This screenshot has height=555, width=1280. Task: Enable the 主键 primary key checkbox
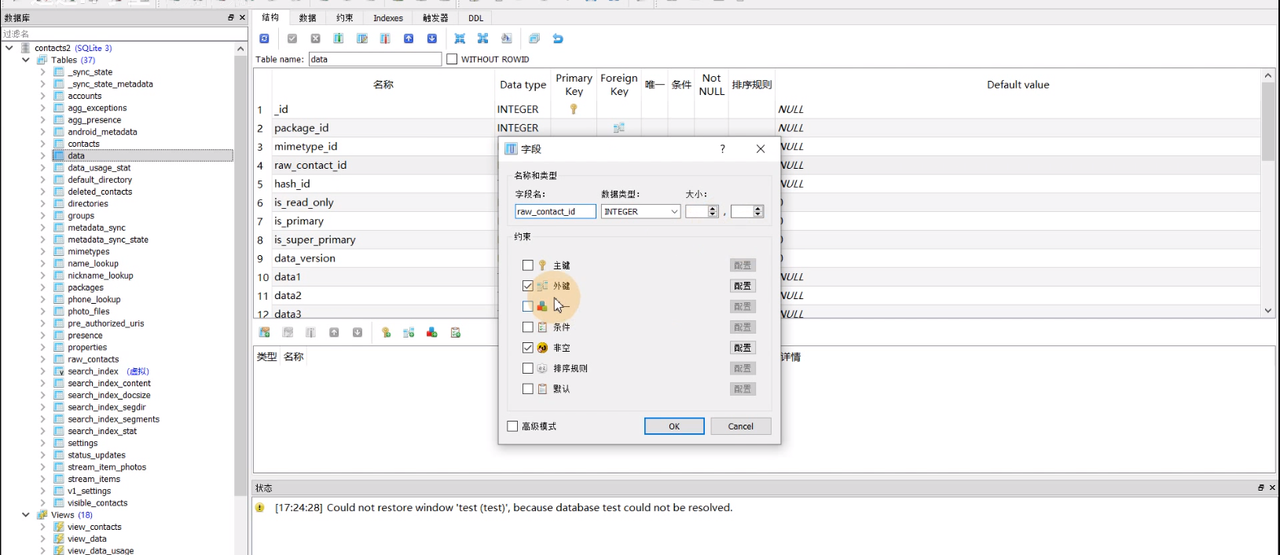coord(528,266)
